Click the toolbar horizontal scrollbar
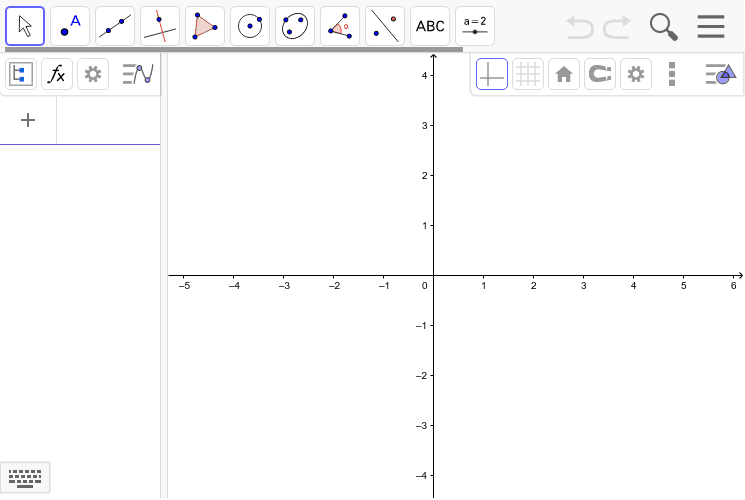This screenshot has width=745, height=500. (234, 49)
